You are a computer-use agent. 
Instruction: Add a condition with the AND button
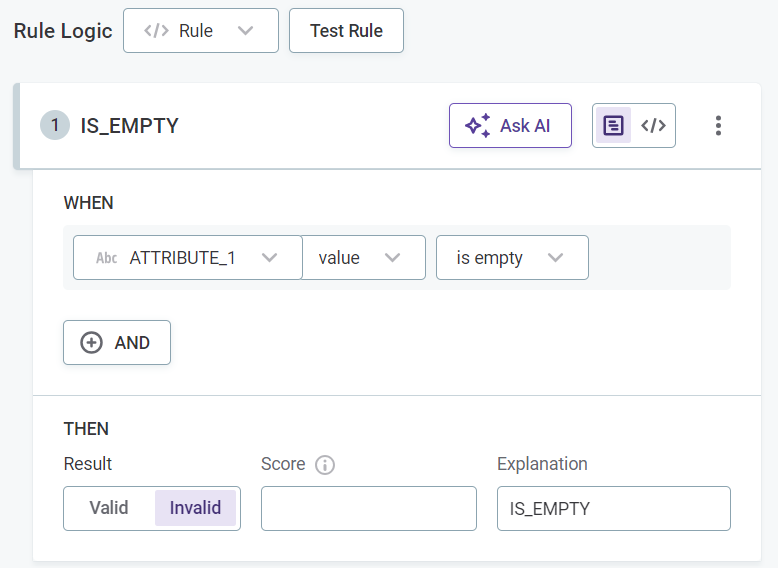click(117, 343)
